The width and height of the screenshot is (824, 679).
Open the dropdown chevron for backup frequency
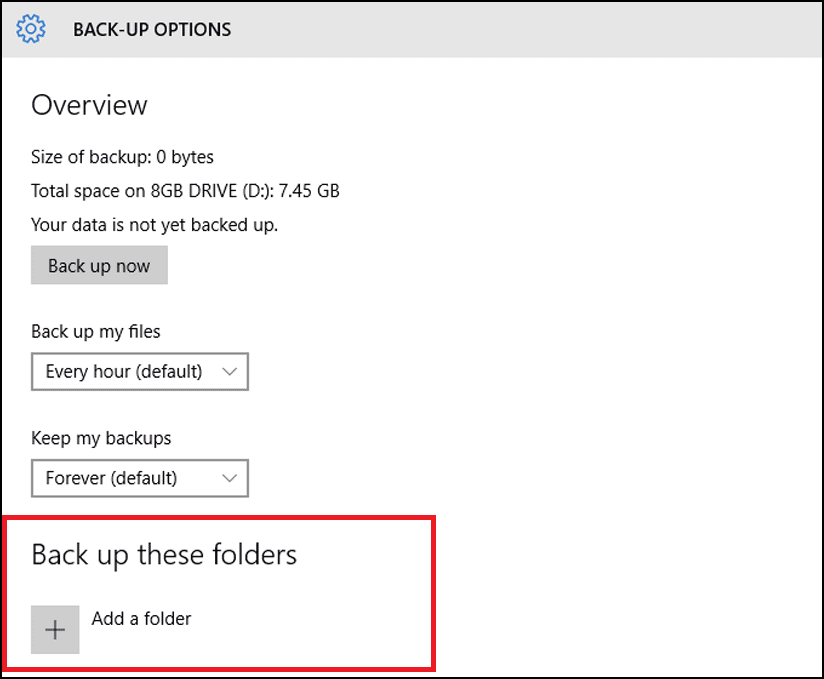point(231,371)
